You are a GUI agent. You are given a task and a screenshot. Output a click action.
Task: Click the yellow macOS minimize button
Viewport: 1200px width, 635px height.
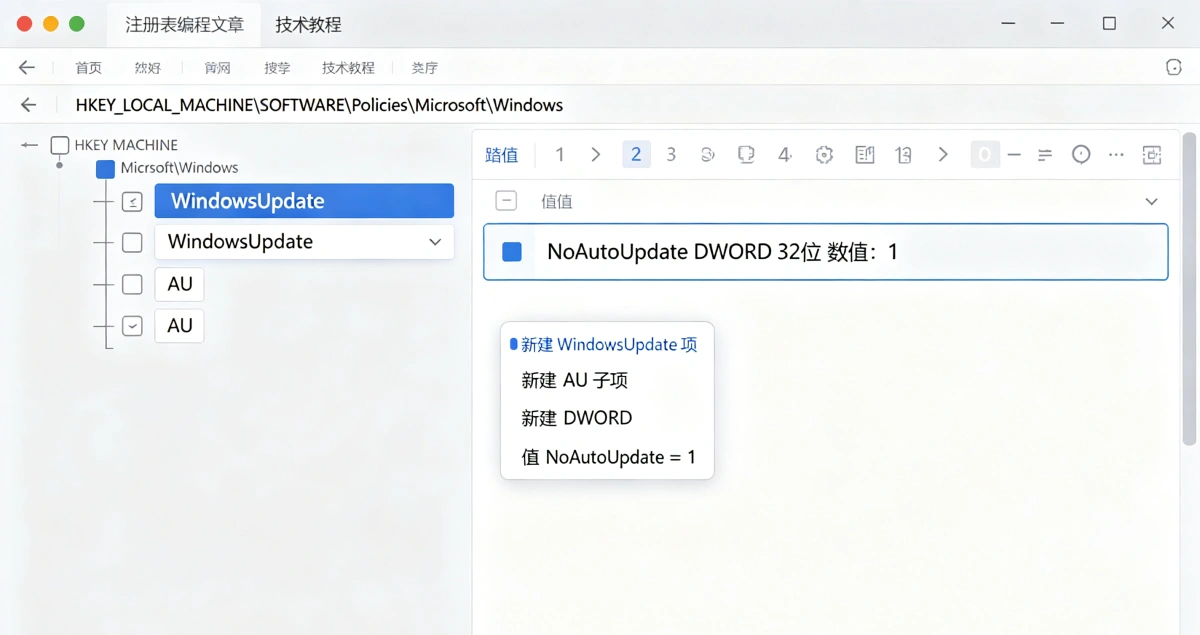click(51, 24)
